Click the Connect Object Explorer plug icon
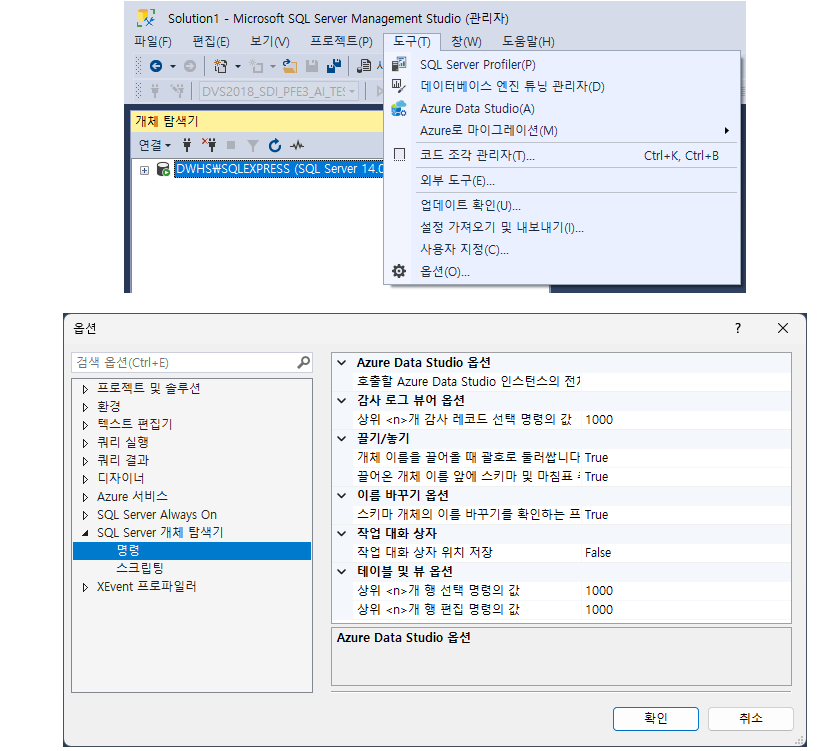The image size is (825, 751). (x=187, y=145)
